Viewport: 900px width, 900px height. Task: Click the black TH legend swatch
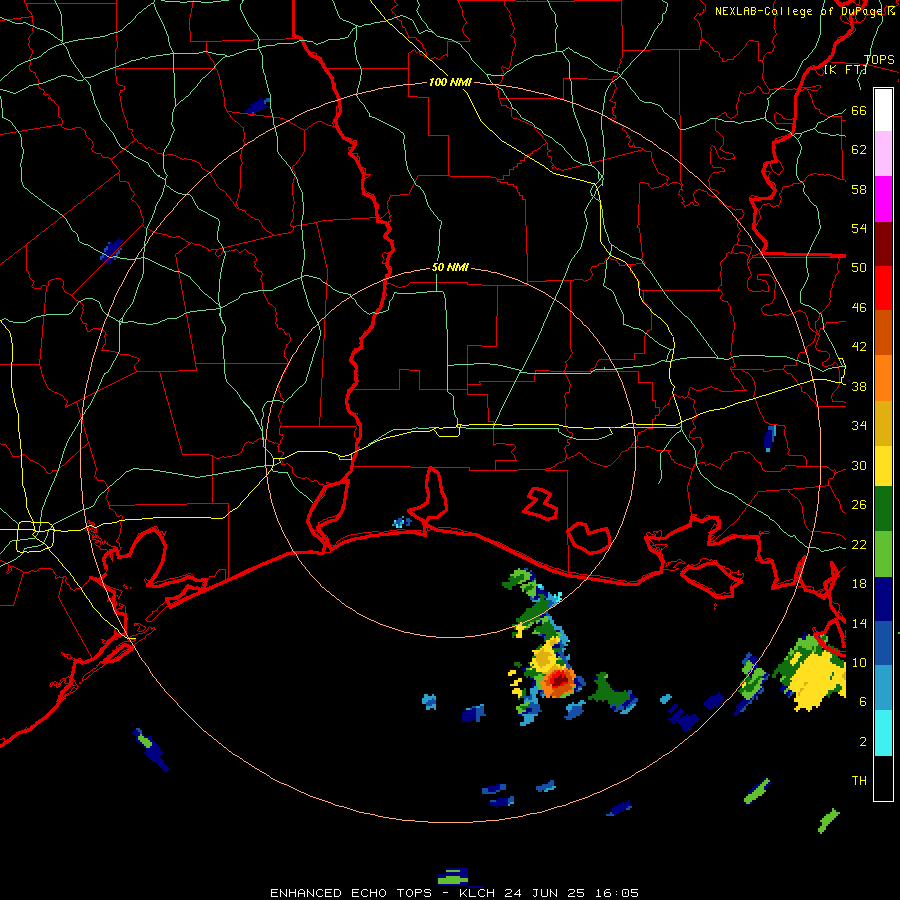click(883, 778)
